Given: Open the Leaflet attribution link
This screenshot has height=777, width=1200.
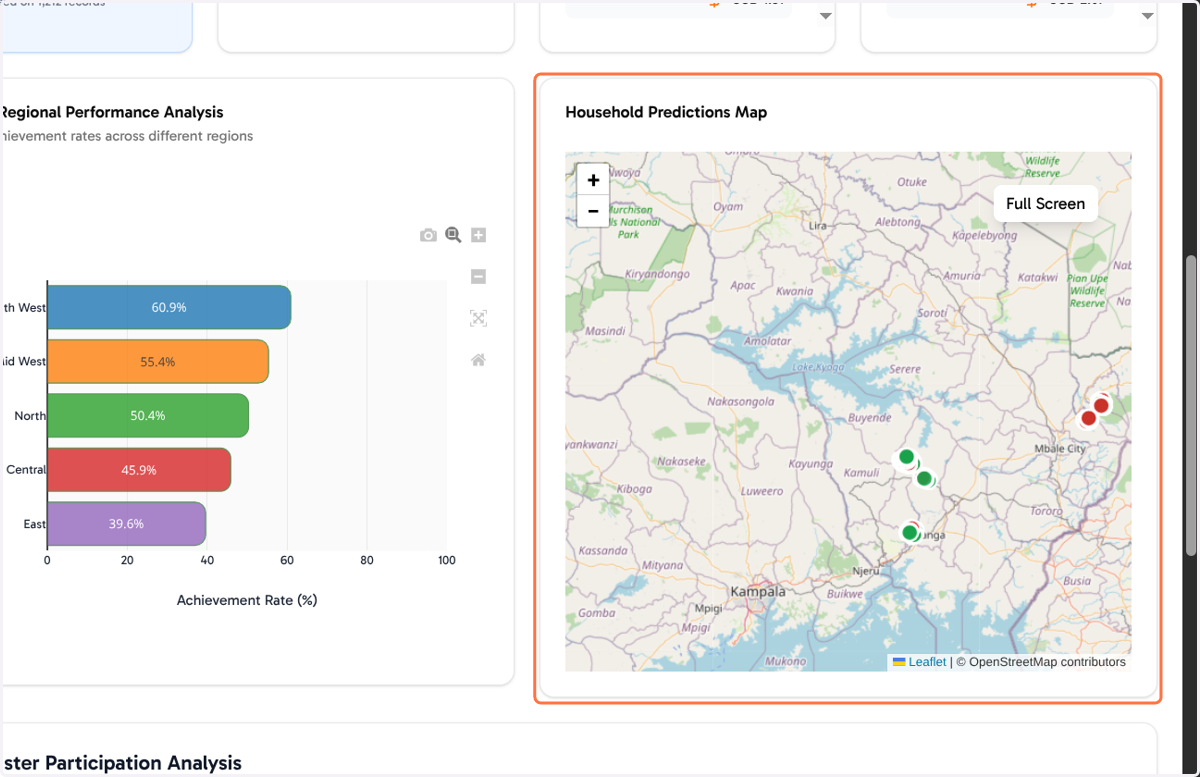Looking at the screenshot, I should [x=927, y=662].
